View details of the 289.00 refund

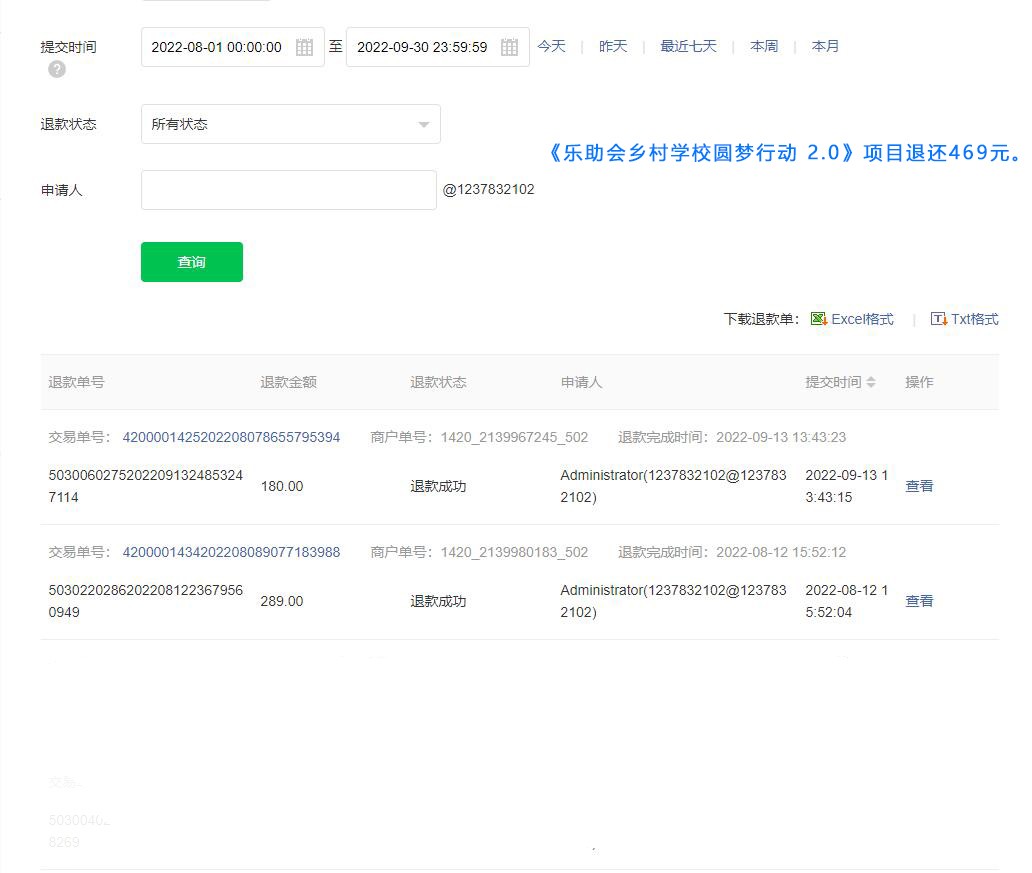point(919,601)
